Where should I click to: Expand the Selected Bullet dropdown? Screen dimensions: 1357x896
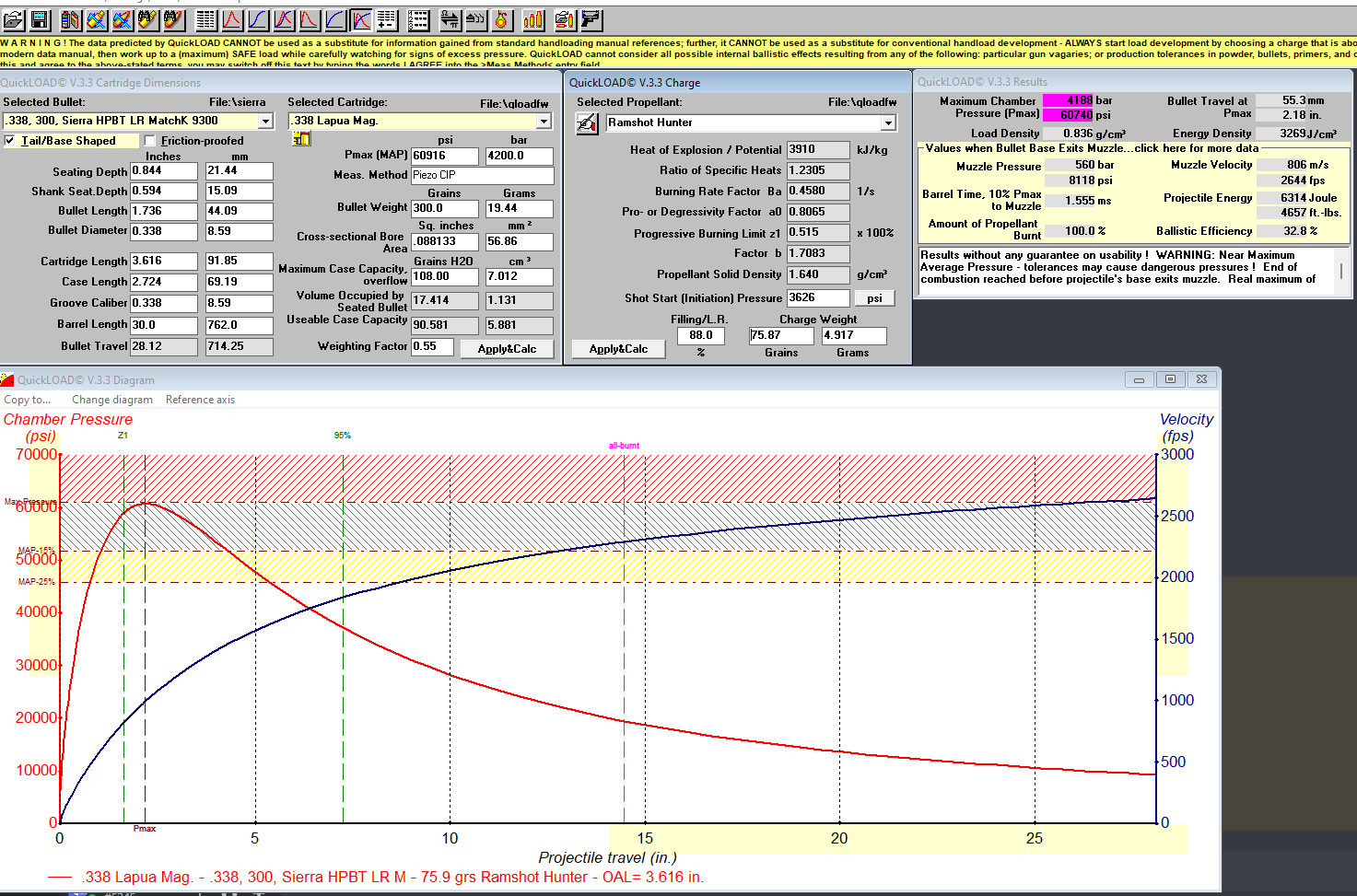pos(265,121)
